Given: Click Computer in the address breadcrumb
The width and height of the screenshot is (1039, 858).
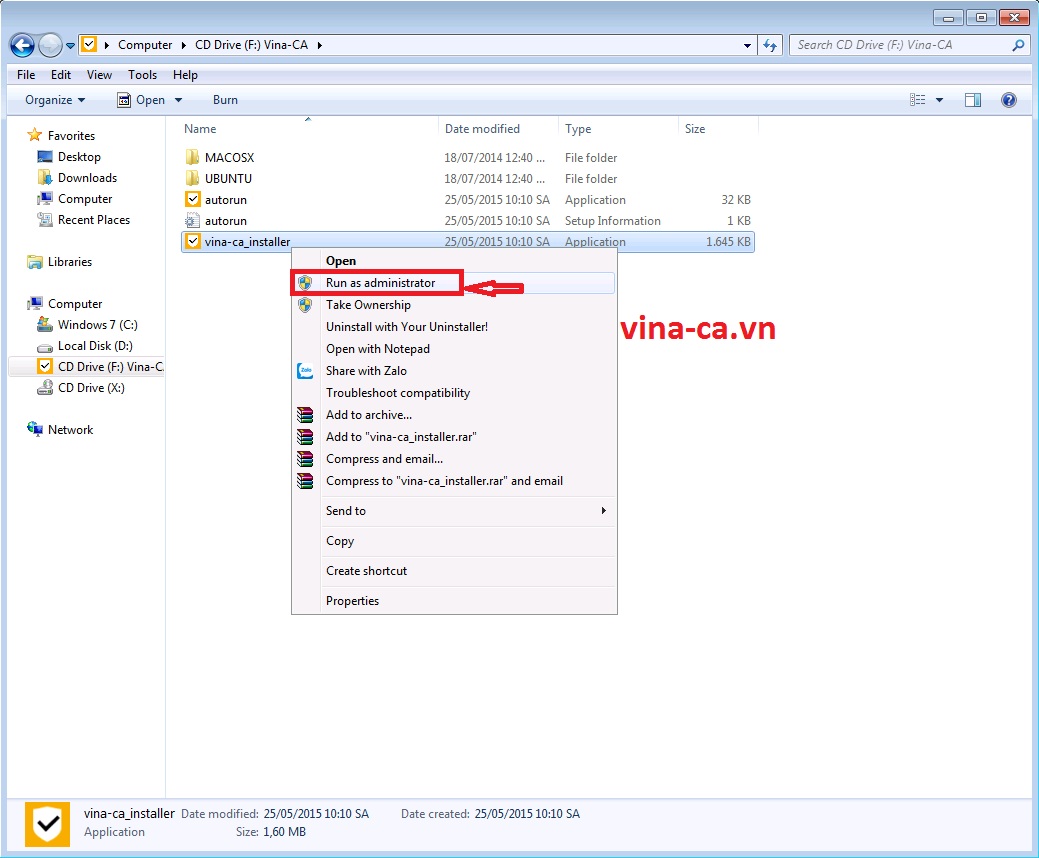Looking at the screenshot, I should point(145,45).
